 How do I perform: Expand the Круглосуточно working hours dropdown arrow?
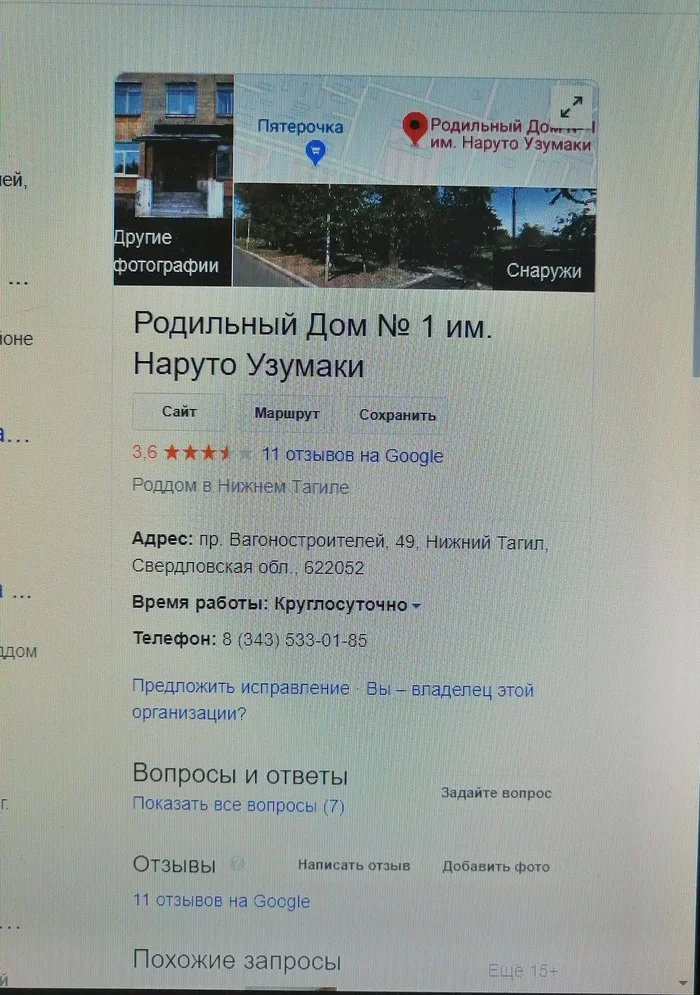(x=416, y=606)
